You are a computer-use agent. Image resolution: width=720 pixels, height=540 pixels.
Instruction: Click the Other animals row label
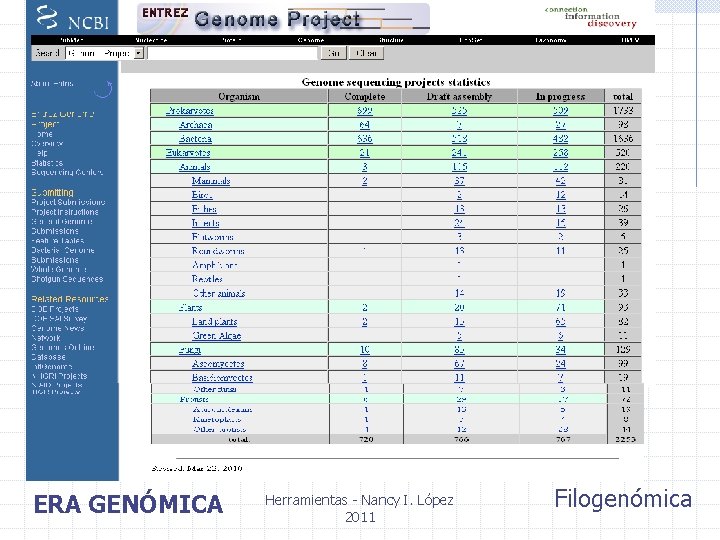click(x=219, y=293)
